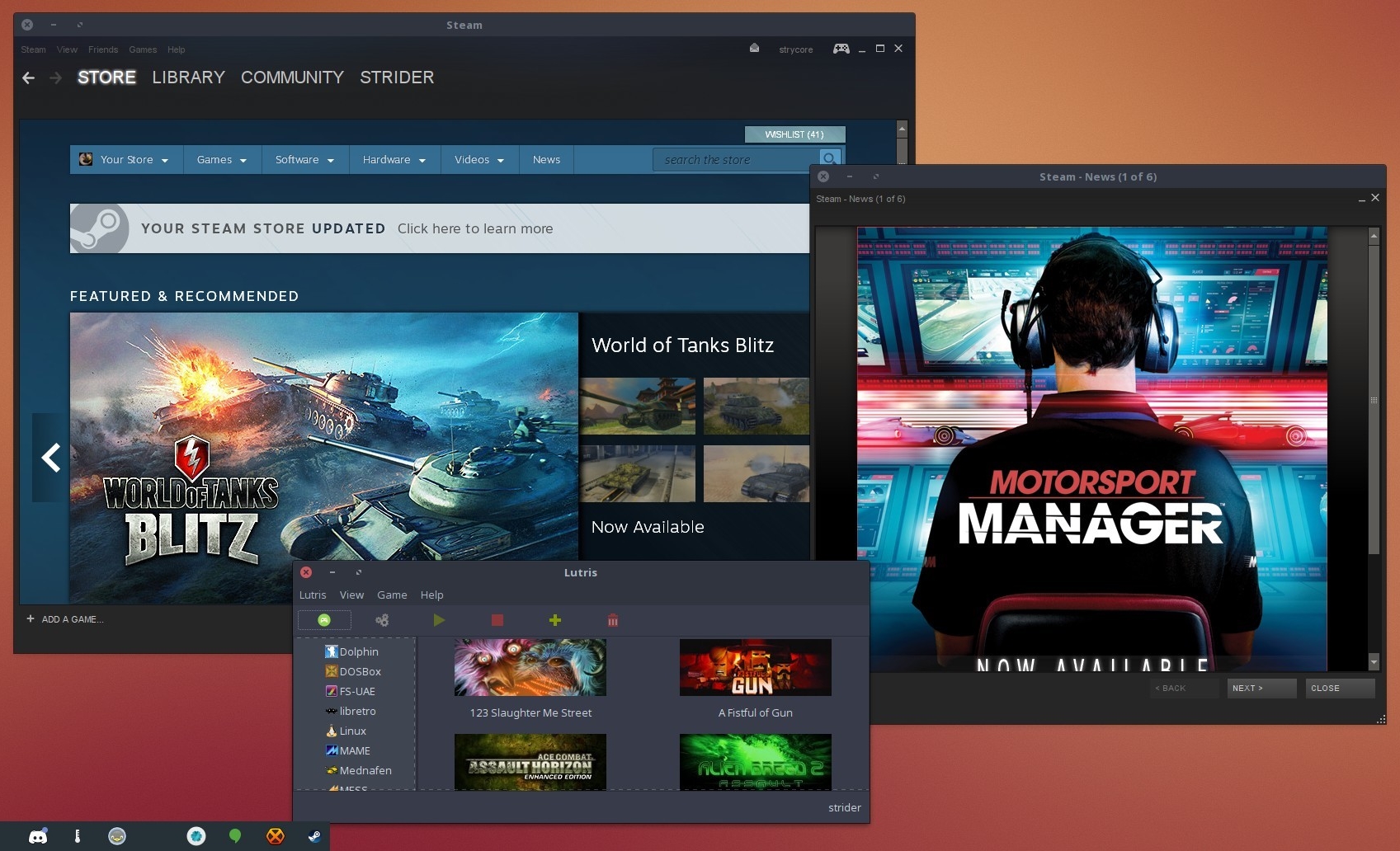This screenshot has height=851, width=1400.
Task: Click the store search magnifier icon
Action: [x=830, y=159]
